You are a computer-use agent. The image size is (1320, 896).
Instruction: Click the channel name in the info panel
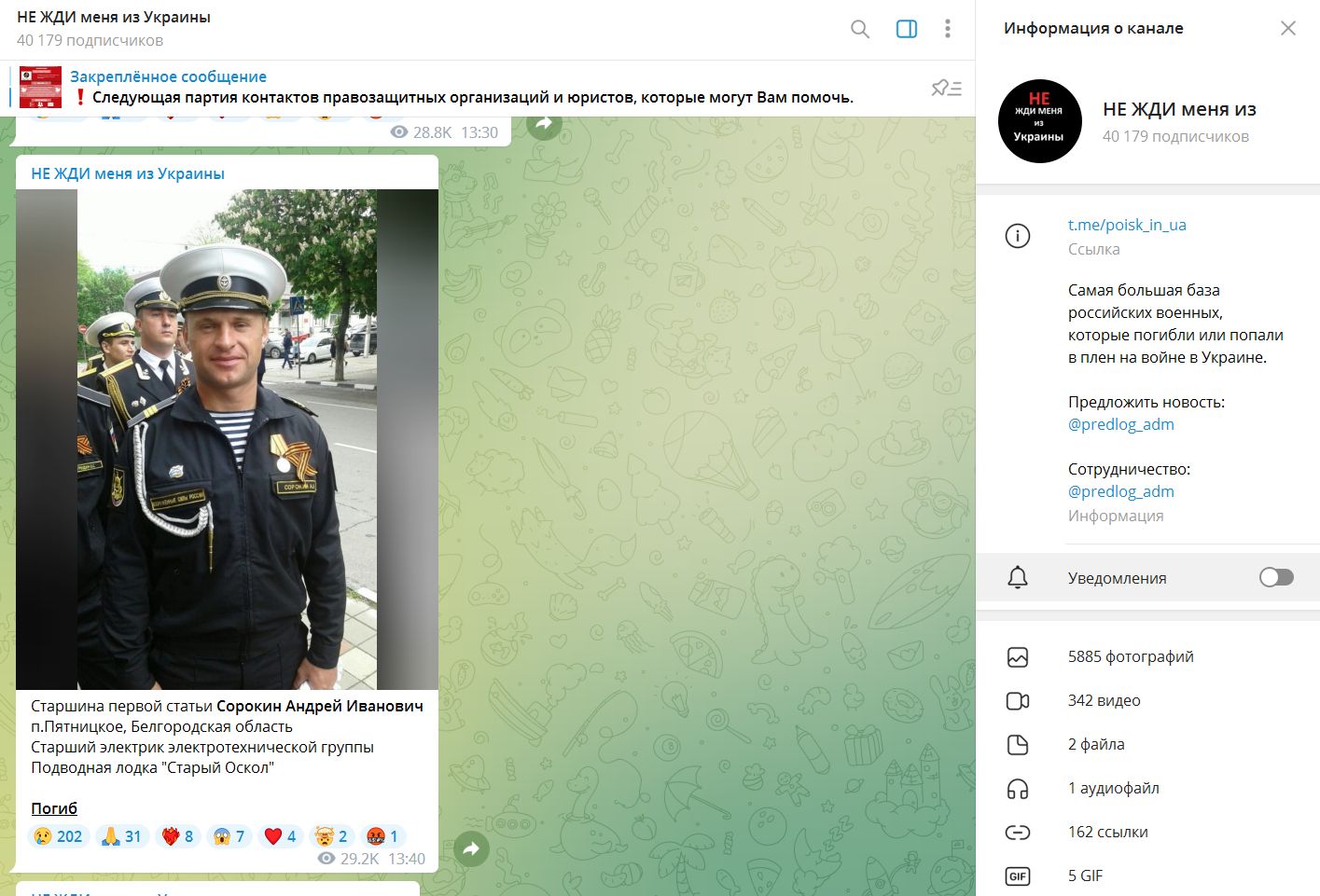tap(1179, 109)
